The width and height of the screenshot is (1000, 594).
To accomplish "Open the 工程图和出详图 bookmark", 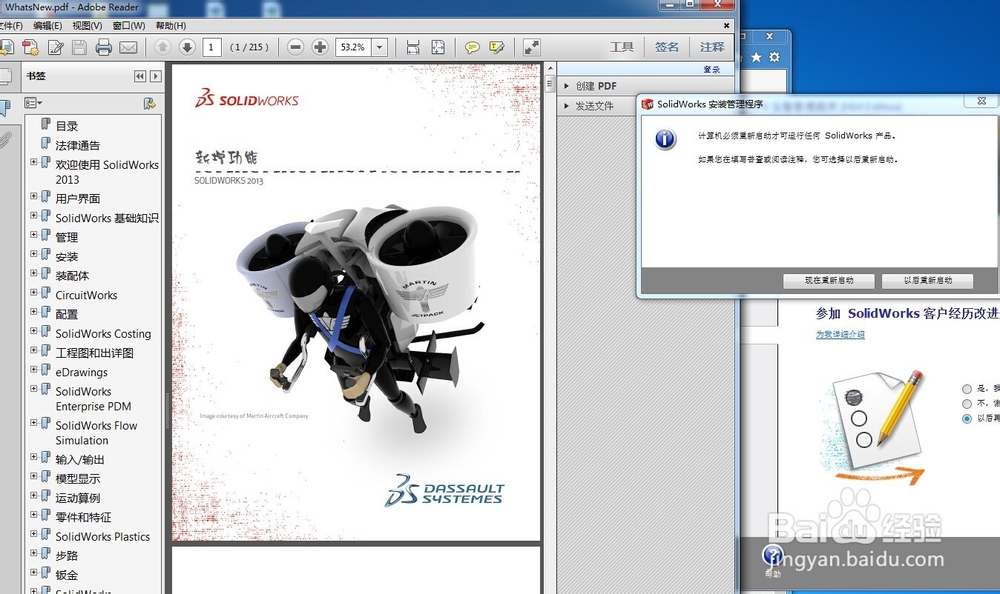I will coord(94,352).
